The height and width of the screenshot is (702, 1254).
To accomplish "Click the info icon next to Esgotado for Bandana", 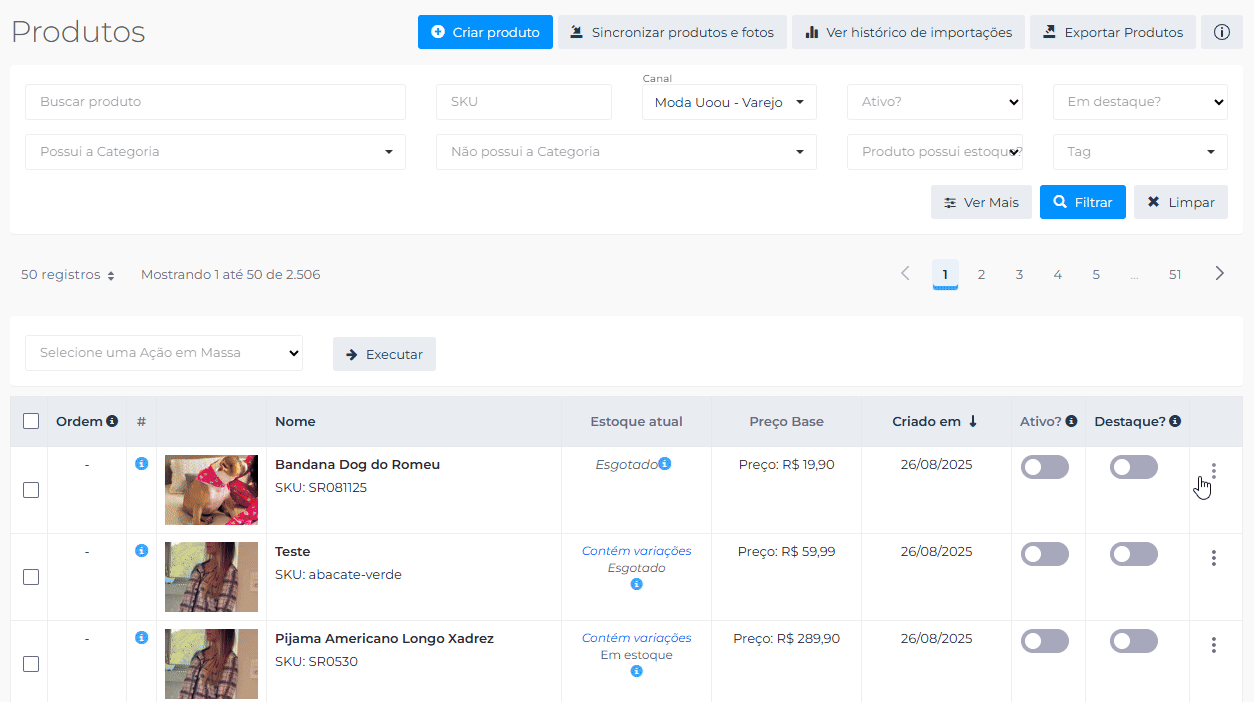I will 665,464.
